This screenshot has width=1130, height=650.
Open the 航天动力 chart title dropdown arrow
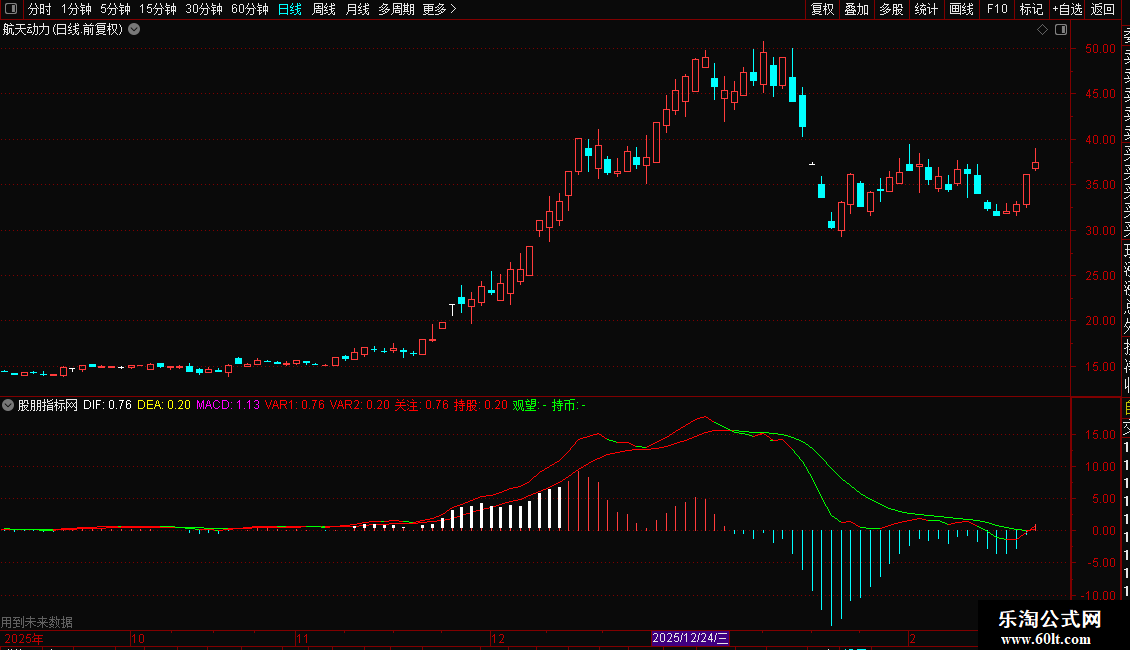pyautogui.click(x=134, y=30)
